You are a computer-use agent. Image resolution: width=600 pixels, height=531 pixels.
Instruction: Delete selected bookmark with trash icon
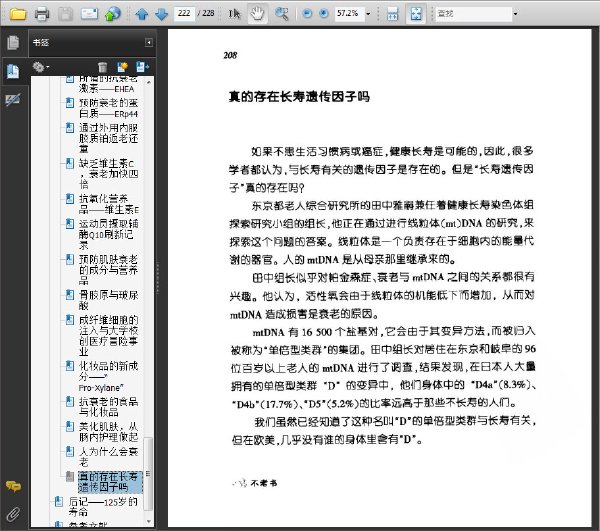102,67
